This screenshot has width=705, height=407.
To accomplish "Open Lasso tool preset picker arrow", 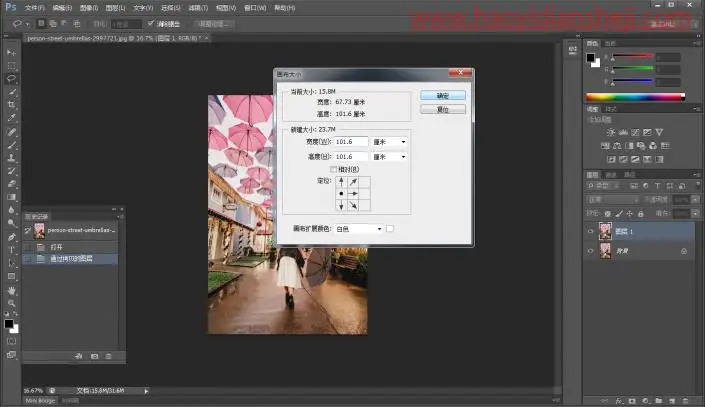I will pyautogui.click(x=27, y=24).
